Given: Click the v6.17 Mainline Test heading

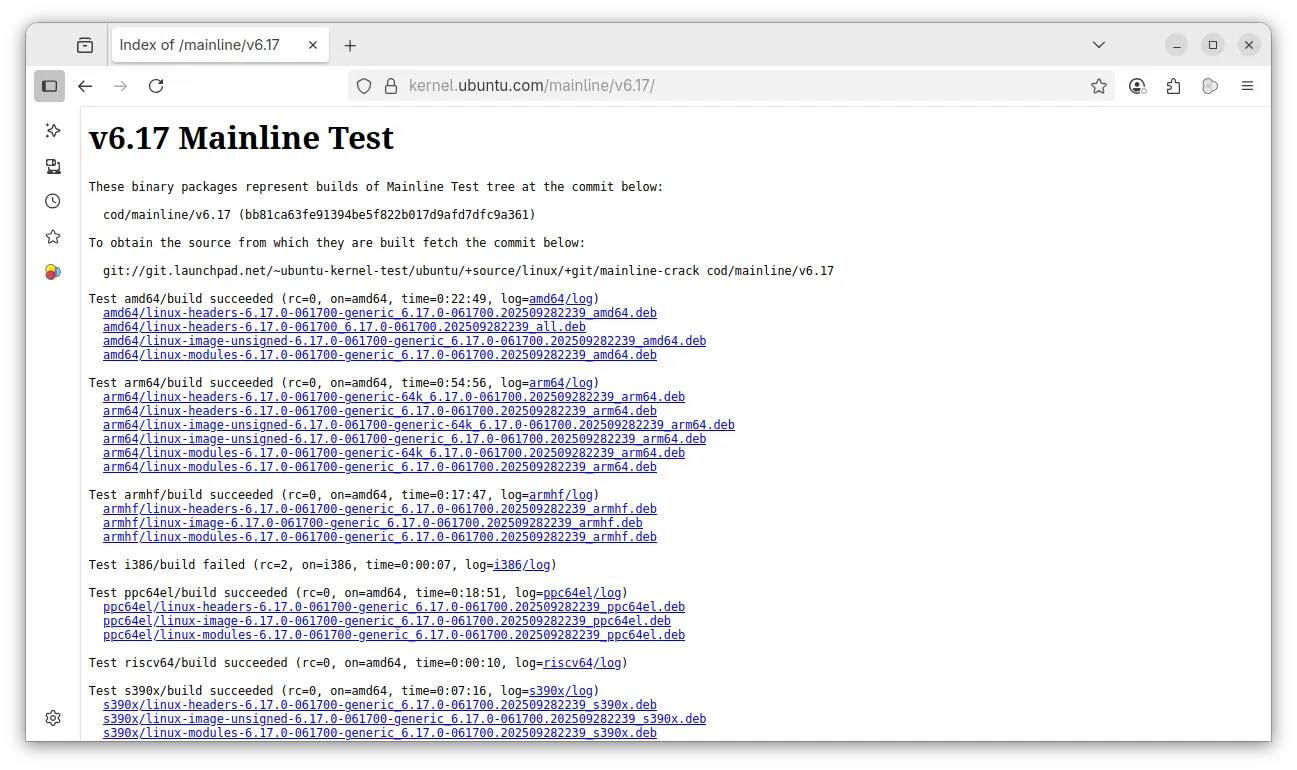Looking at the screenshot, I should tap(241, 138).
